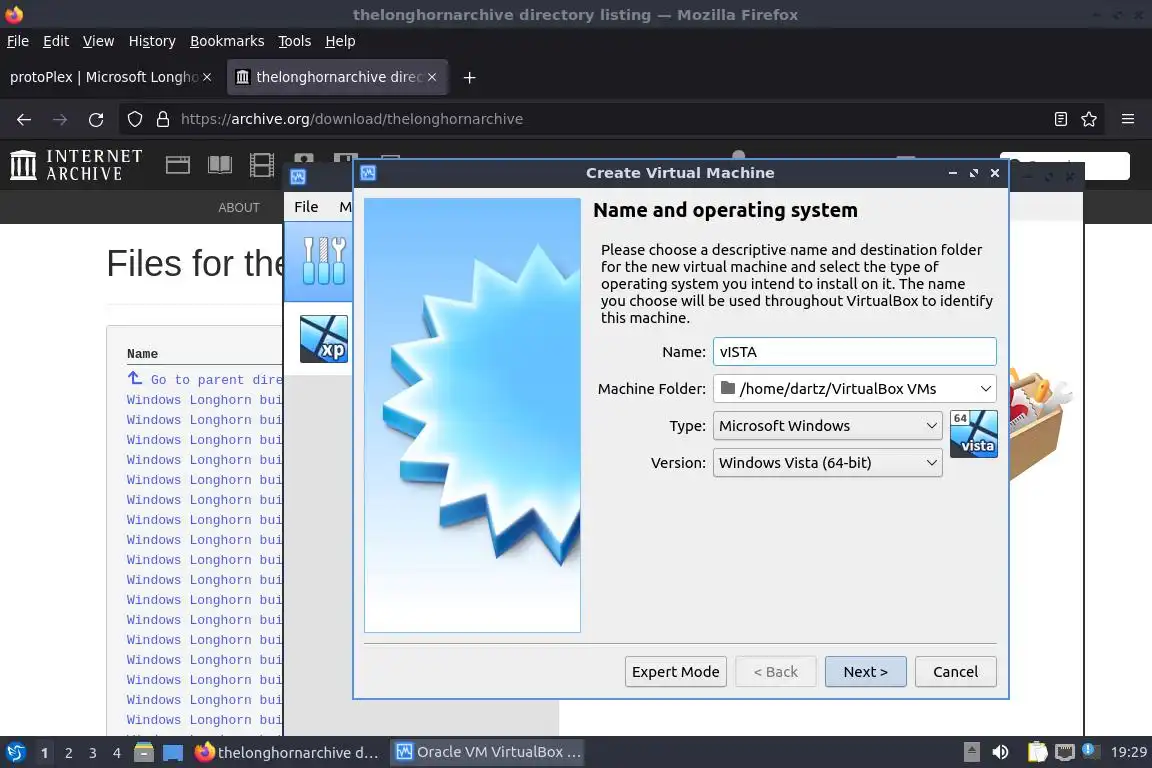1152x768 pixels.
Task: Close the thelonghornarchive tab
Action: point(432,77)
